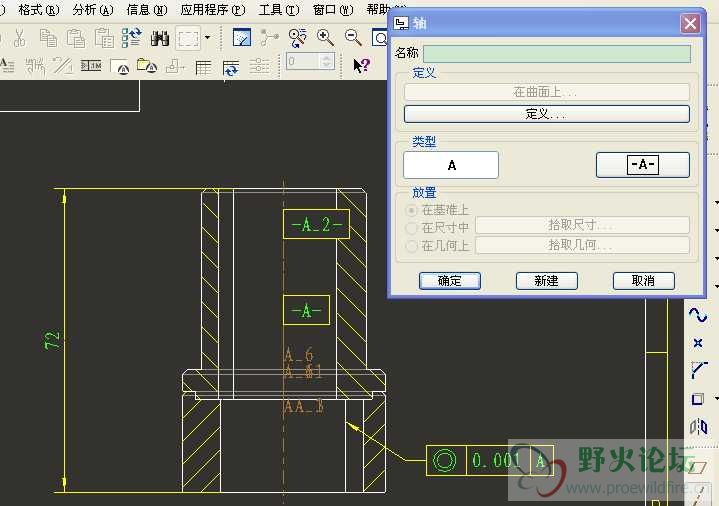Select the -A- datum tag in drawing
This screenshot has height=506, width=719.
(x=306, y=311)
